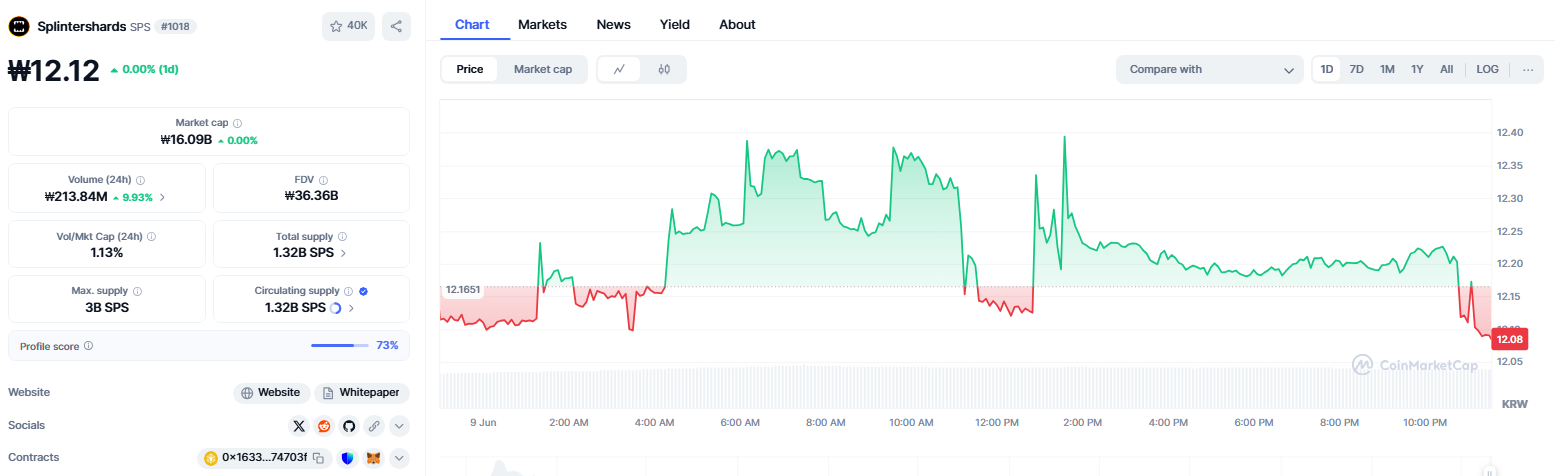Click the ₩12.12 price heading
Viewport: 1555px width, 476px height.
[x=54, y=71]
